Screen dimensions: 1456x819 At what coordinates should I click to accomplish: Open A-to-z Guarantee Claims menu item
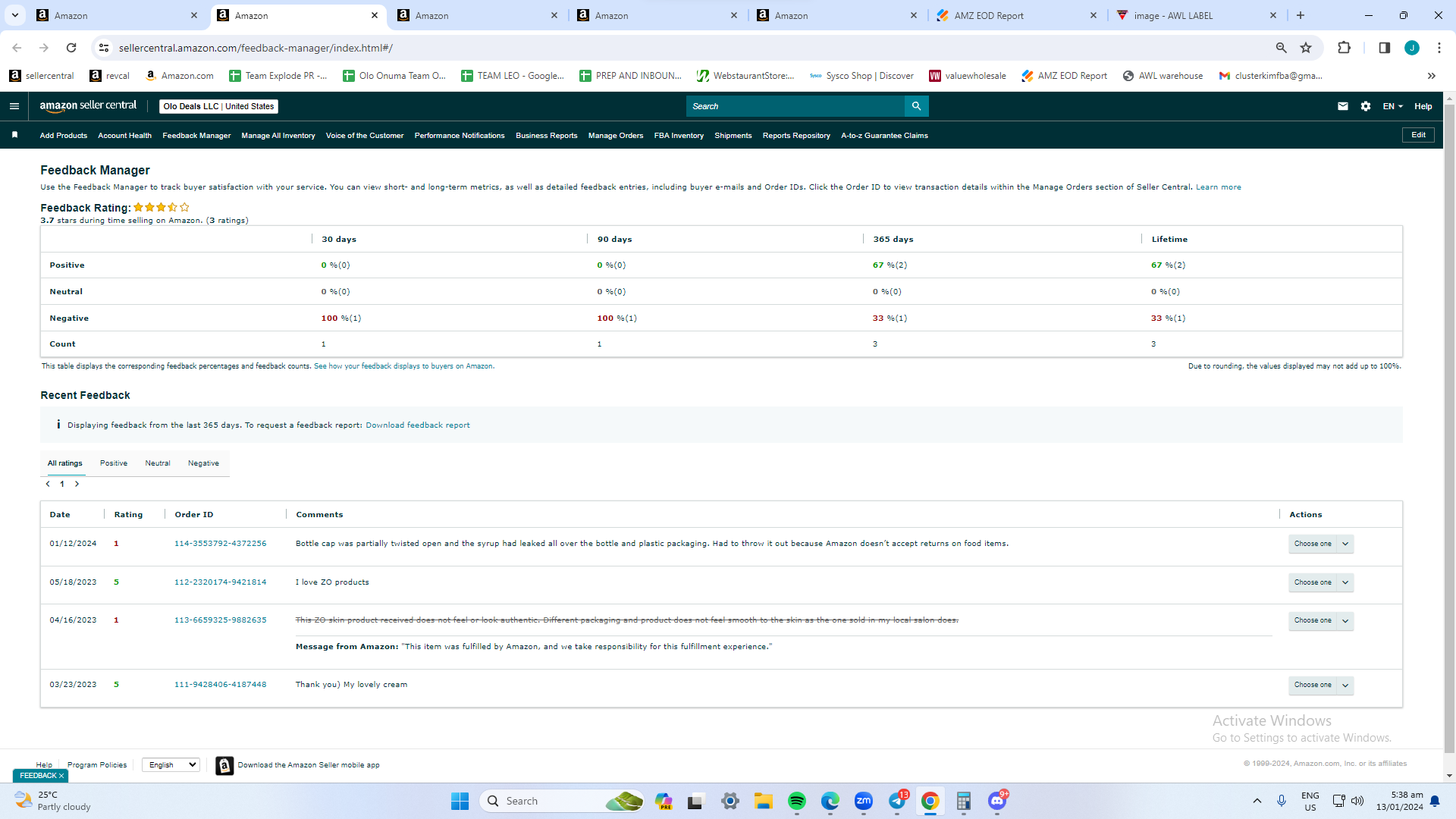tap(884, 136)
